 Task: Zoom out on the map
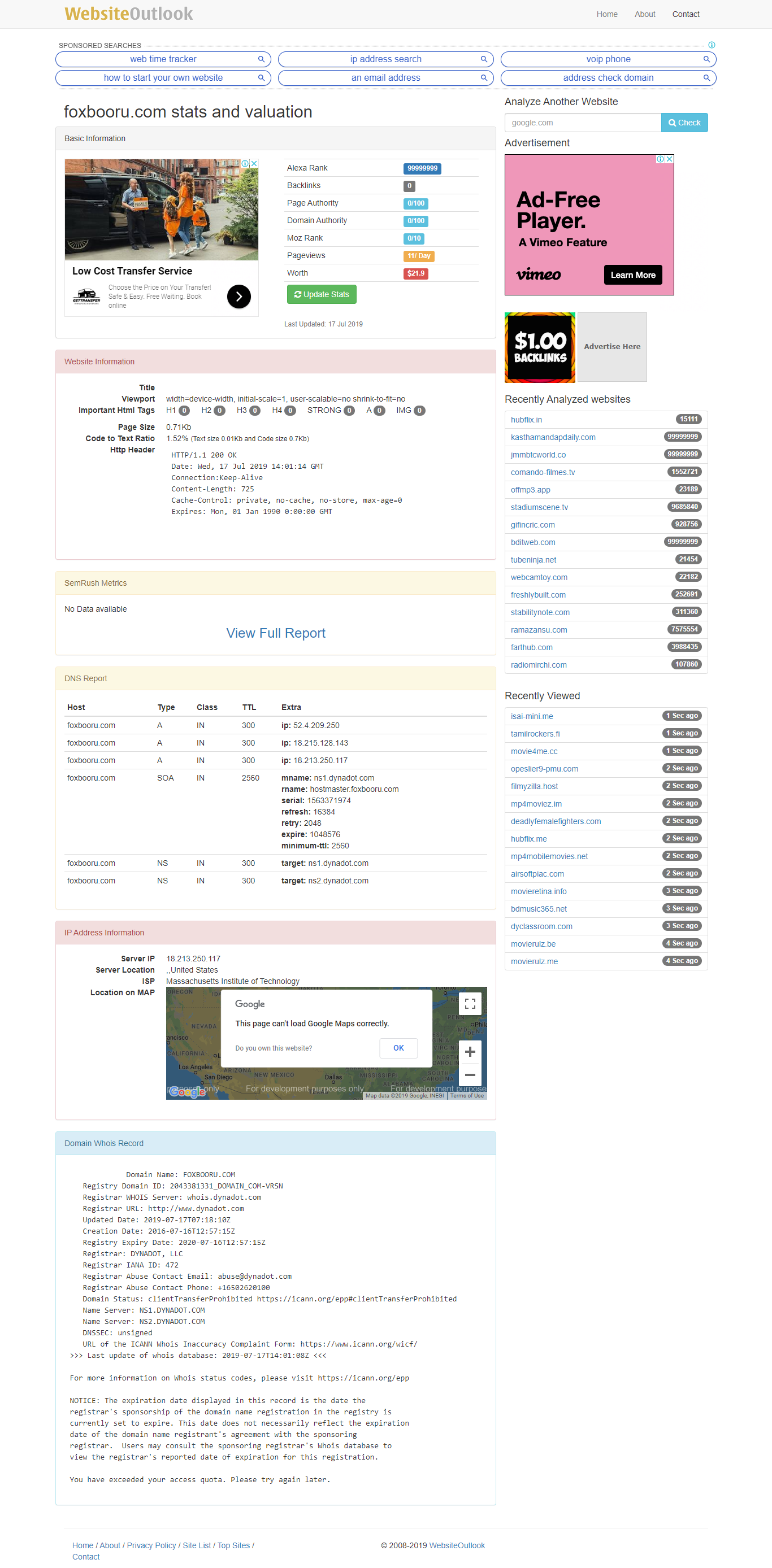click(x=470, y=1074)
